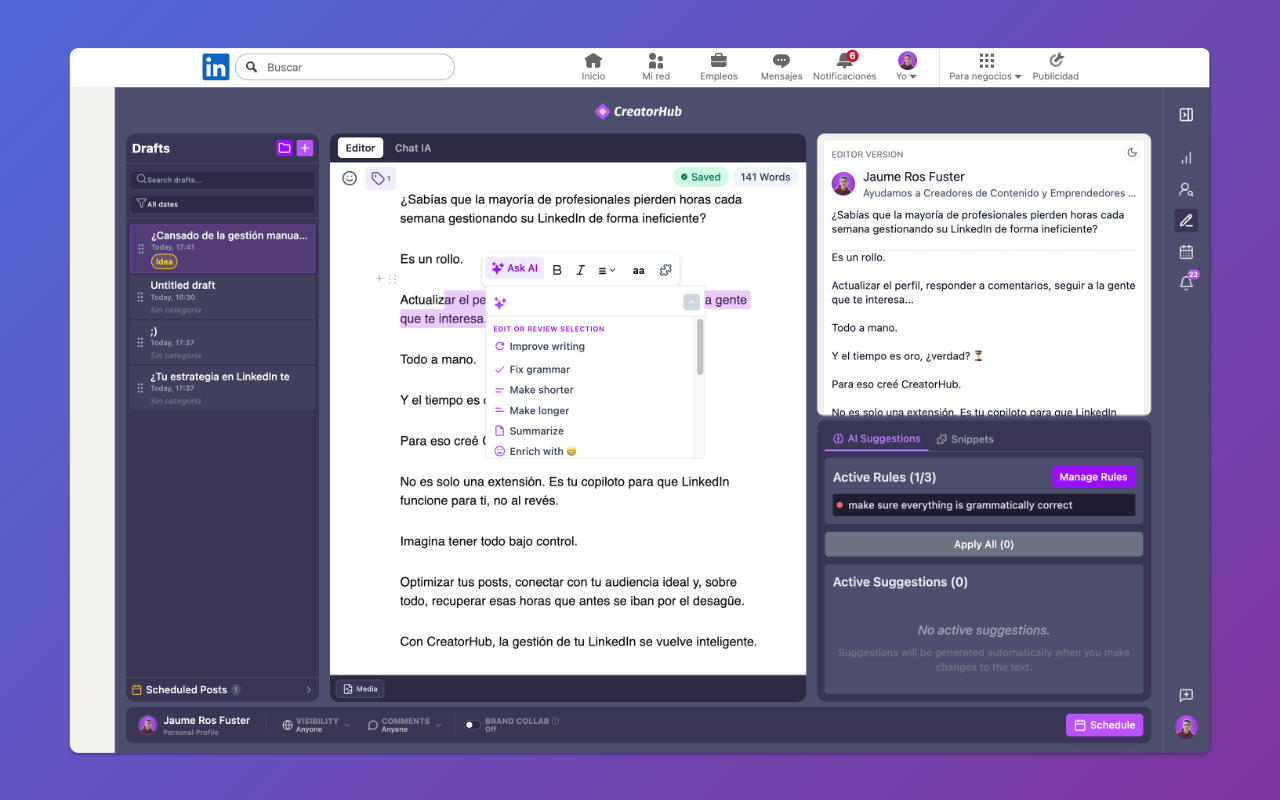1280x800 pixels.
Task: Open the Comments Anyone dropdown
Action: [x=404, y=722]
